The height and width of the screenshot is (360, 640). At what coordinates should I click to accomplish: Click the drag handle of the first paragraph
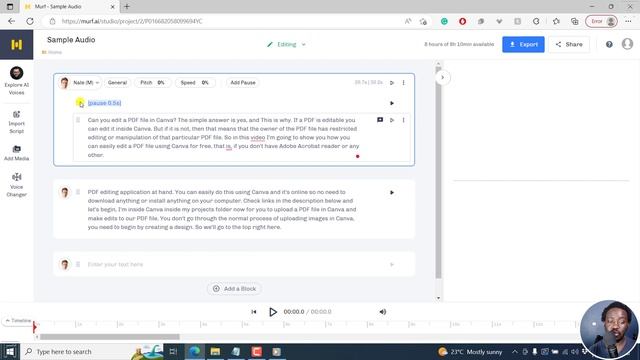tap(78, 120)
